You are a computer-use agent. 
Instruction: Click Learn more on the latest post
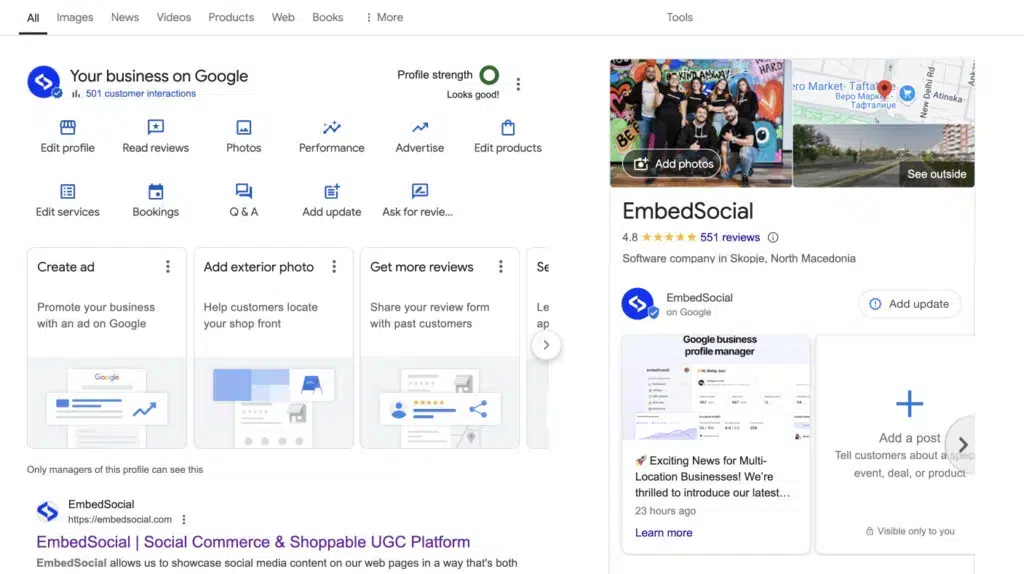[664, 533]
